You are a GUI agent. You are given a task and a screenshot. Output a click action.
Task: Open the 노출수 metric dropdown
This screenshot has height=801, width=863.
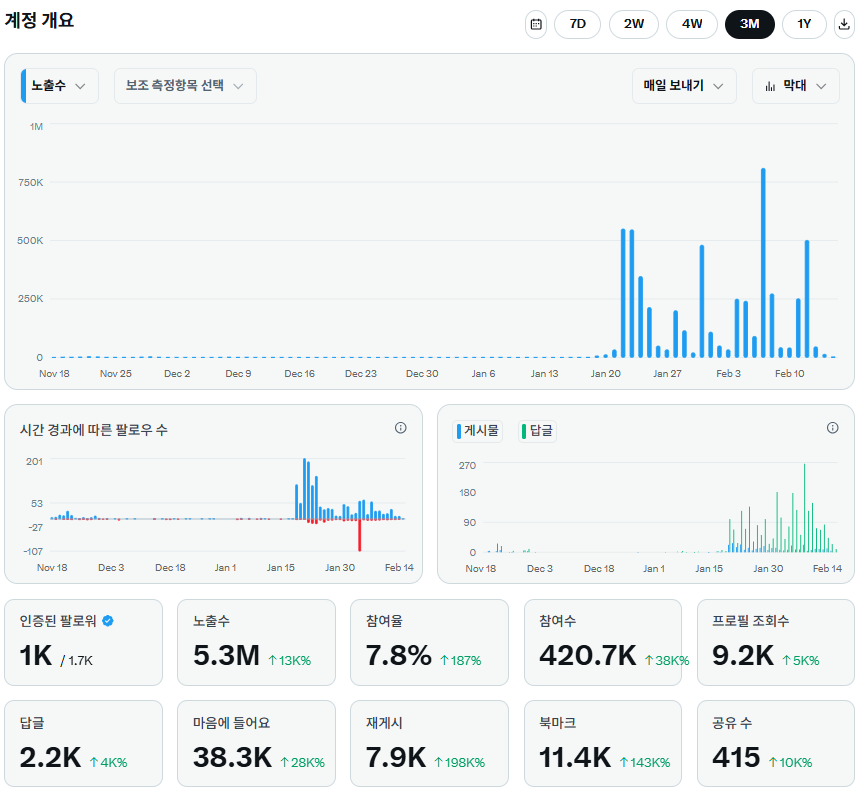pos(59,86)
